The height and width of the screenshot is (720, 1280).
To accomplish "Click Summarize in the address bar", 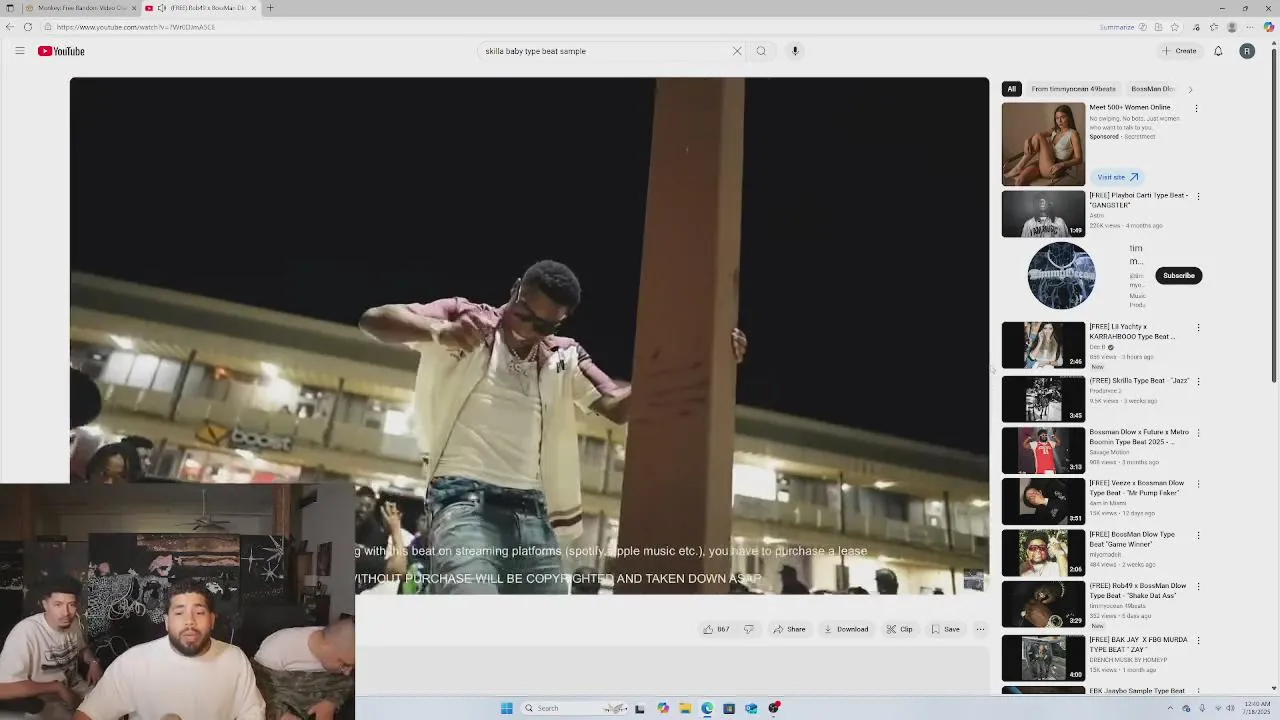I will [x=1117, y=27].
